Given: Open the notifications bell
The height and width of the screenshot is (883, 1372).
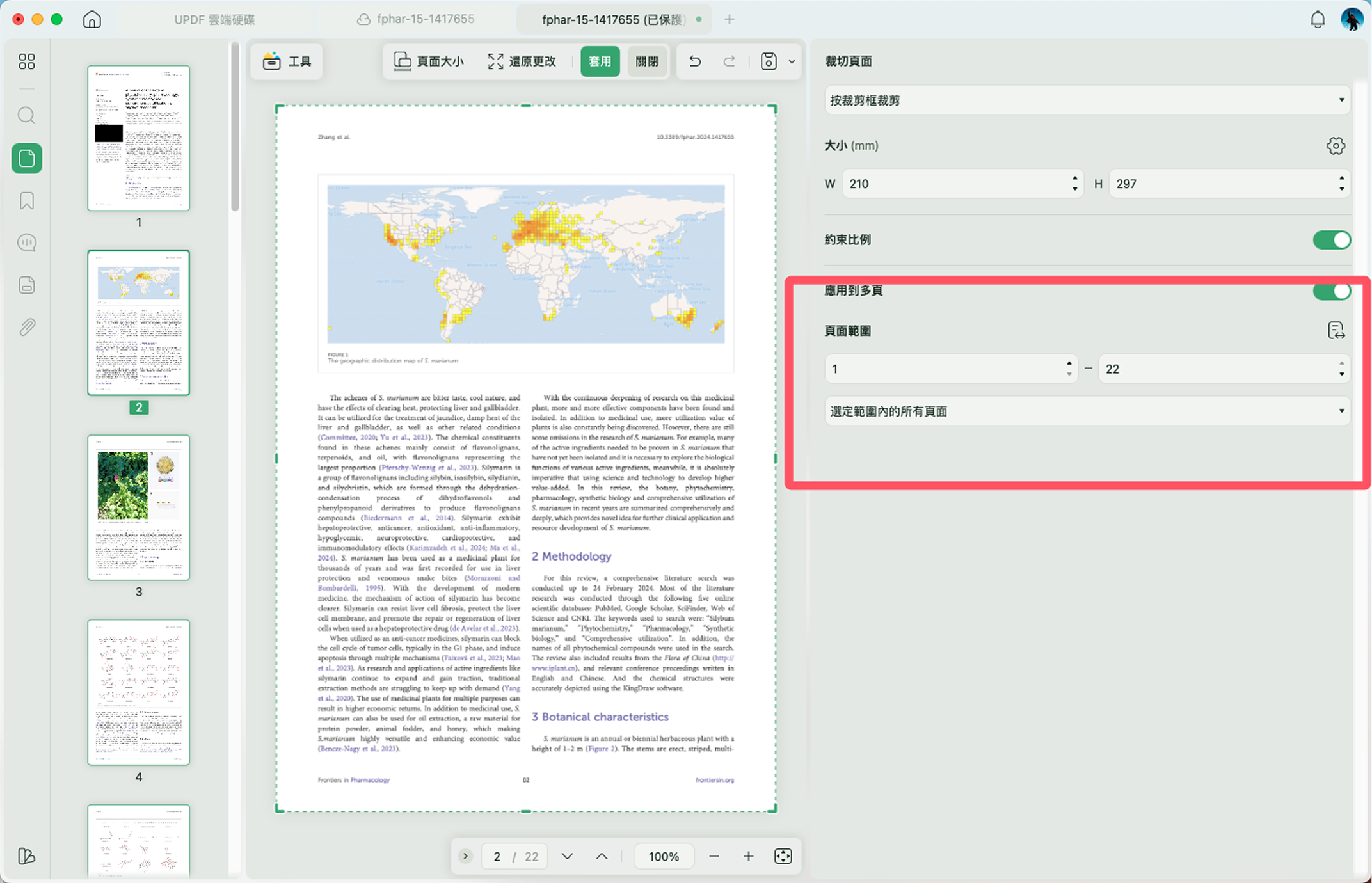Looking at the screenshot, I should tap(1318, 20).
